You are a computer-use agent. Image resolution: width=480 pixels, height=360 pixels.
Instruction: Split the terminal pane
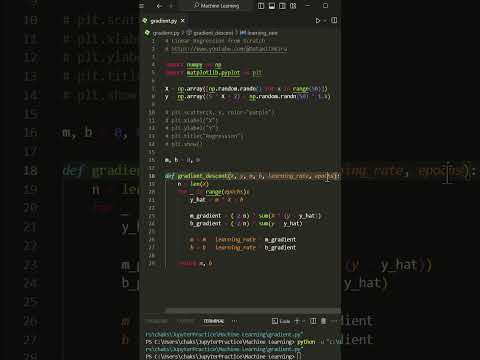click(x=313, y=321)
